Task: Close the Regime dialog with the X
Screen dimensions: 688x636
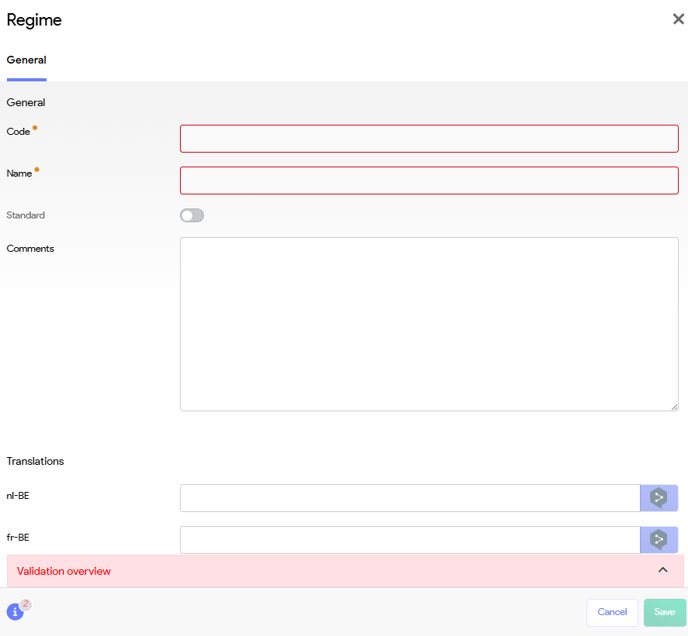Action: pyautogui.click(x=678, y=19)
